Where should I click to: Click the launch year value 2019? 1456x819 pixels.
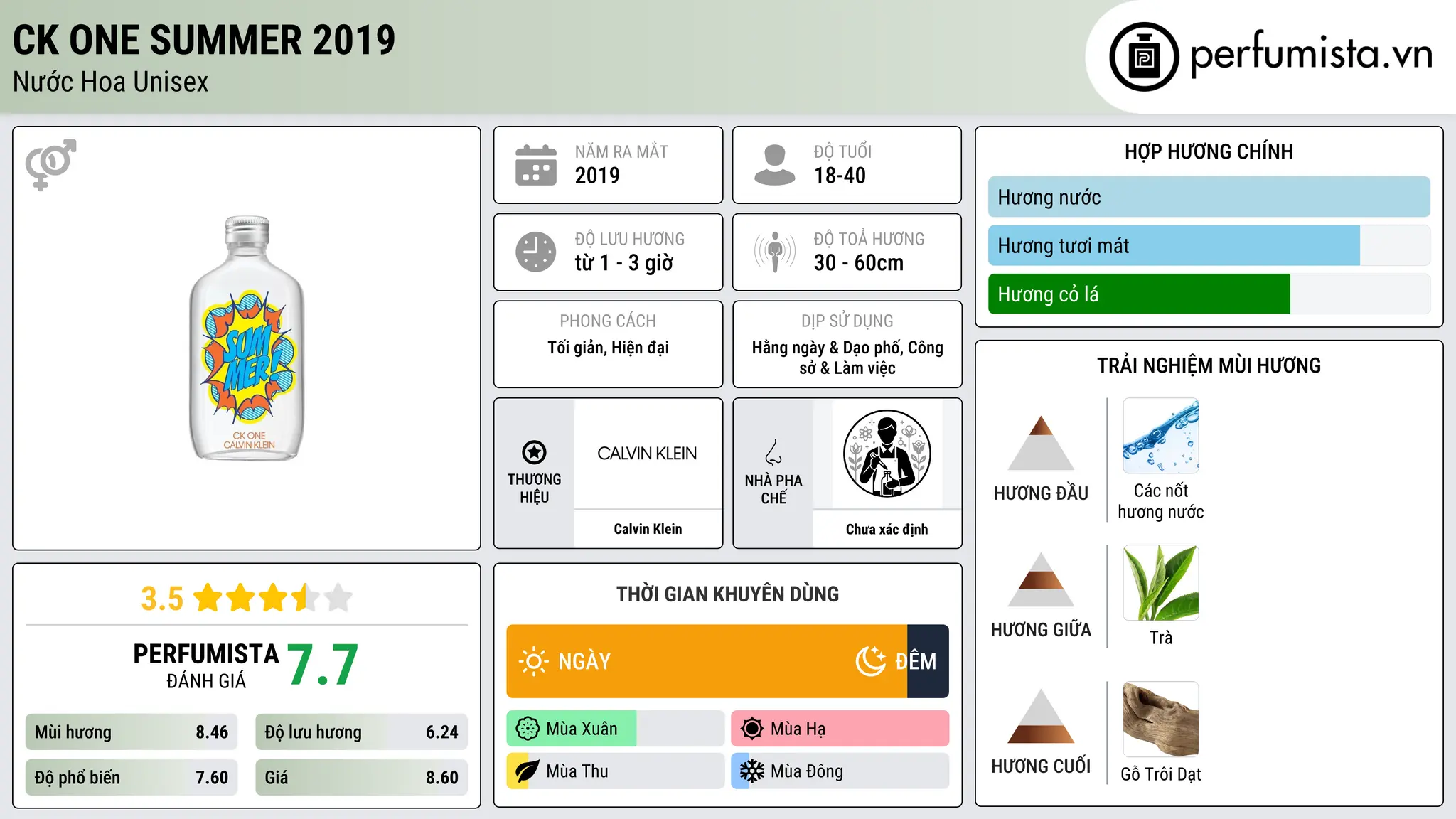click(597, 176)
